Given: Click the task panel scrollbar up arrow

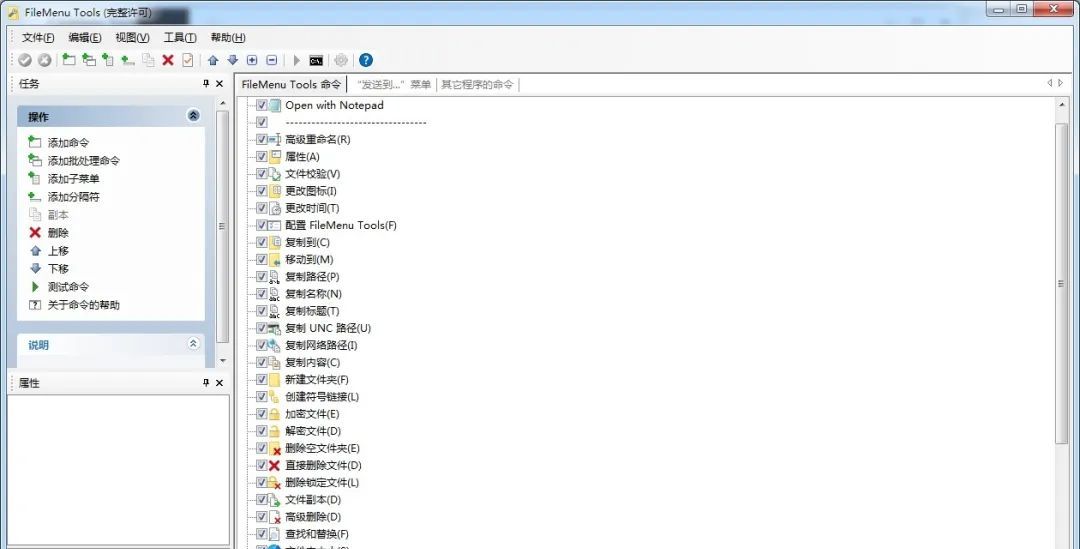Looking at the screenshot, I should [x=222, y=103].
